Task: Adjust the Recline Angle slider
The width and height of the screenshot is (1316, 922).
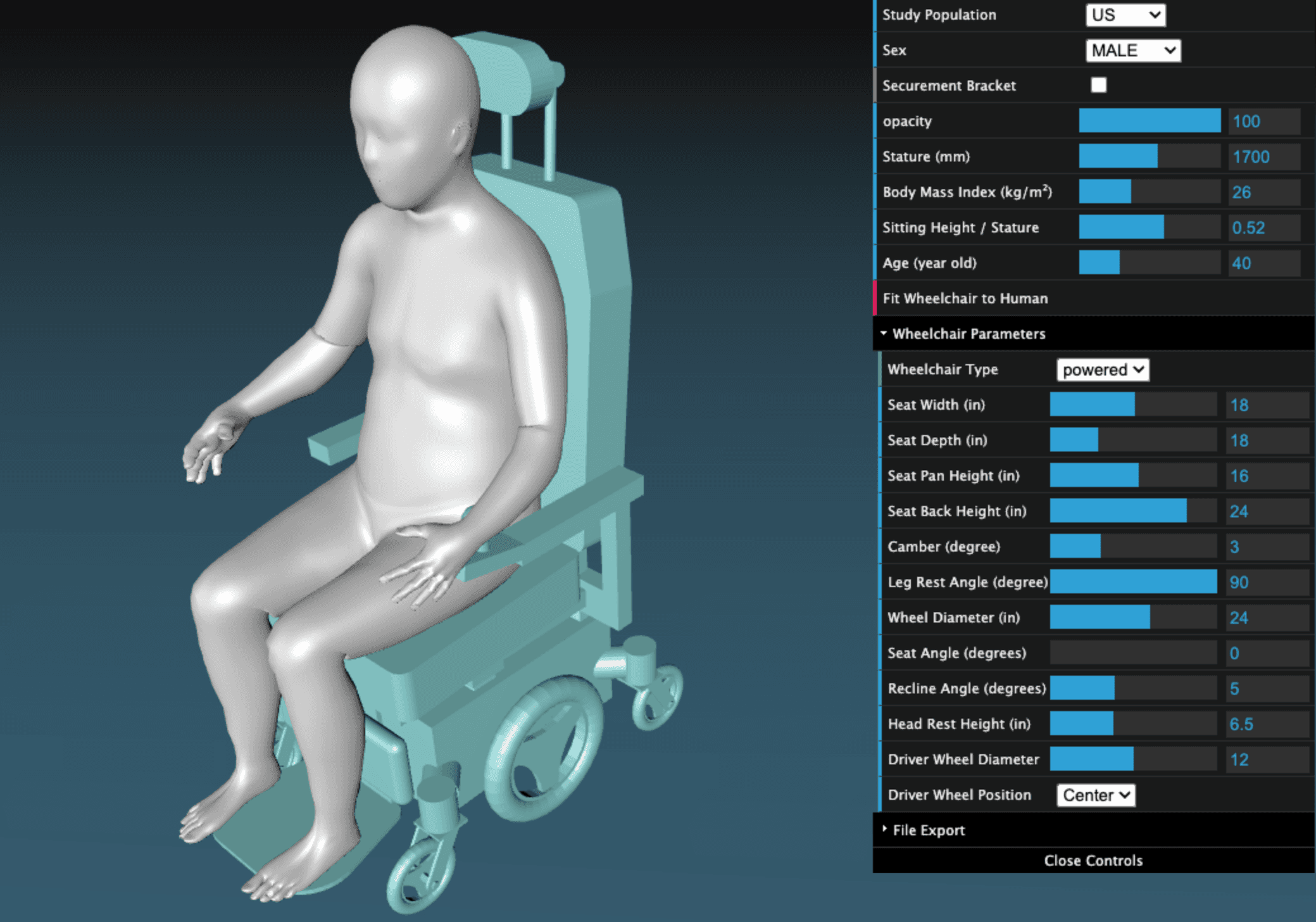Action: pos(1132,688)
